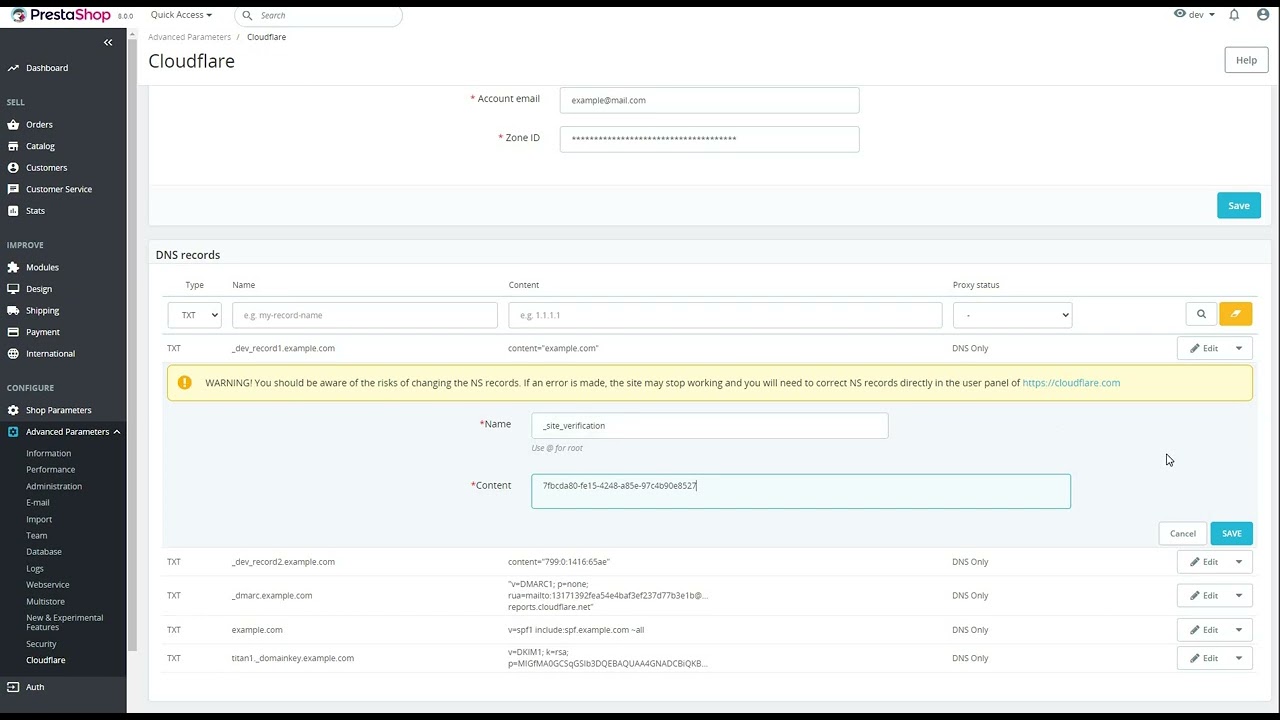Reset filters with the orange eraser button

point(1236,314)
